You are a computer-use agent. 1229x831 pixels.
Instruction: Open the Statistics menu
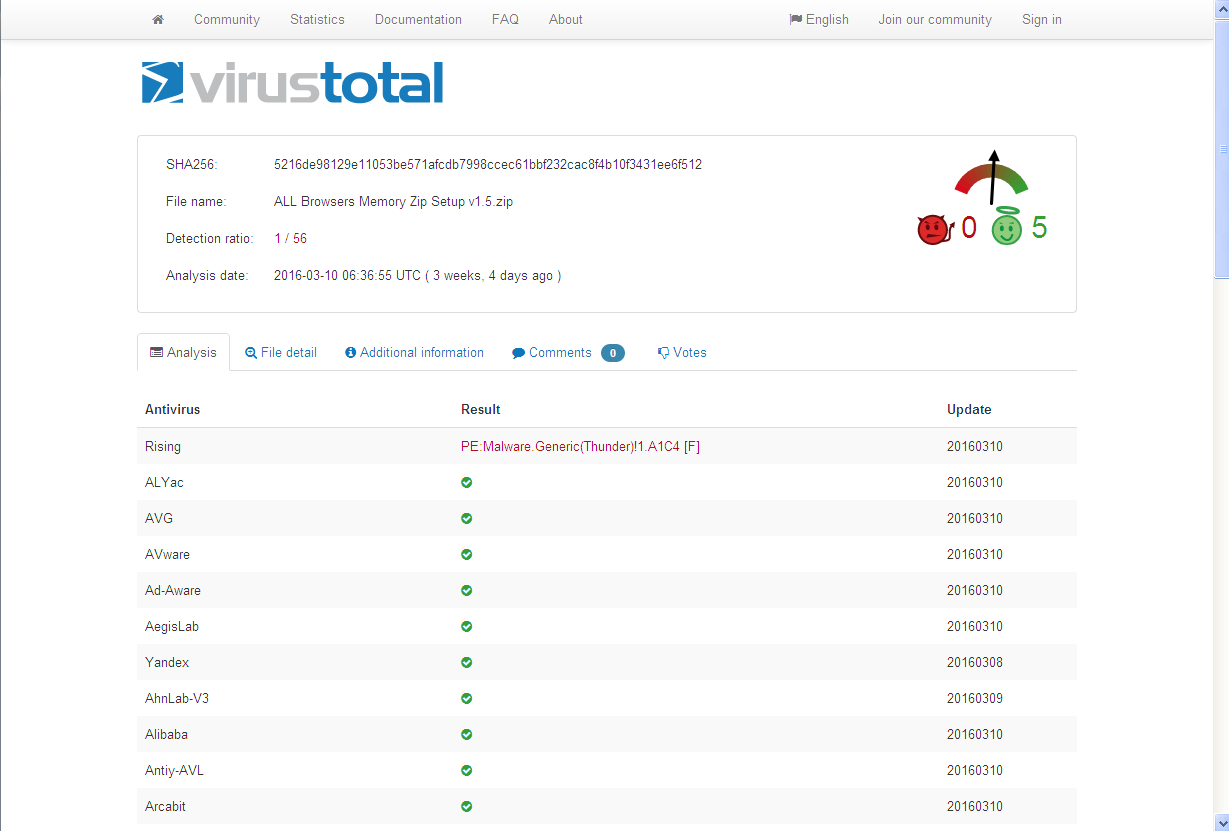(x=317, y=19)
